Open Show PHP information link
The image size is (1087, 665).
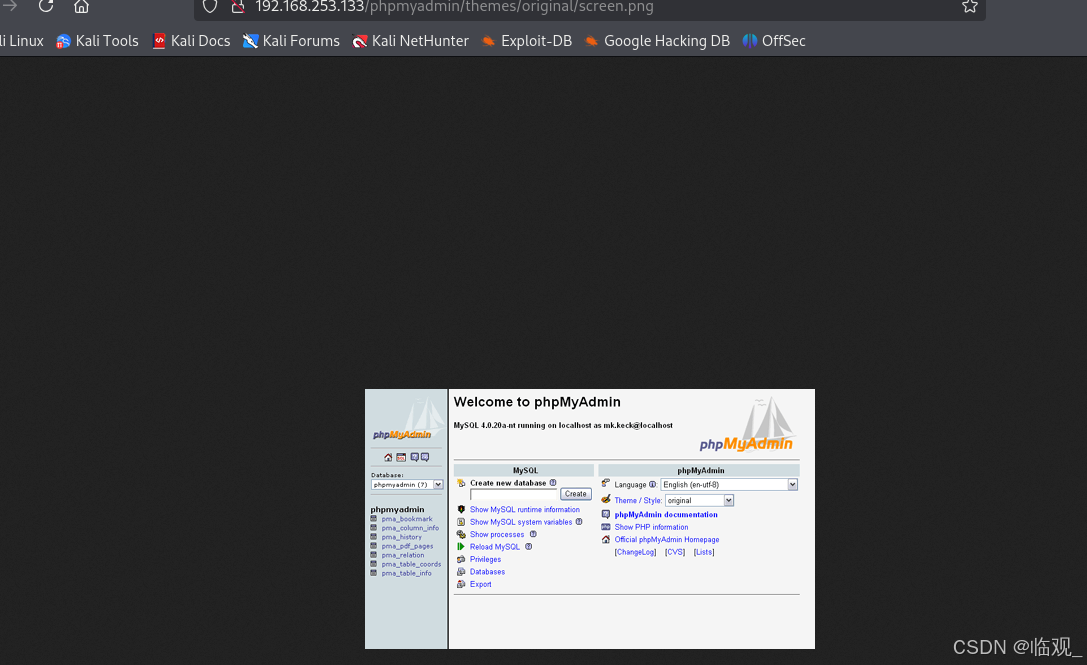[x=651, y=527]
